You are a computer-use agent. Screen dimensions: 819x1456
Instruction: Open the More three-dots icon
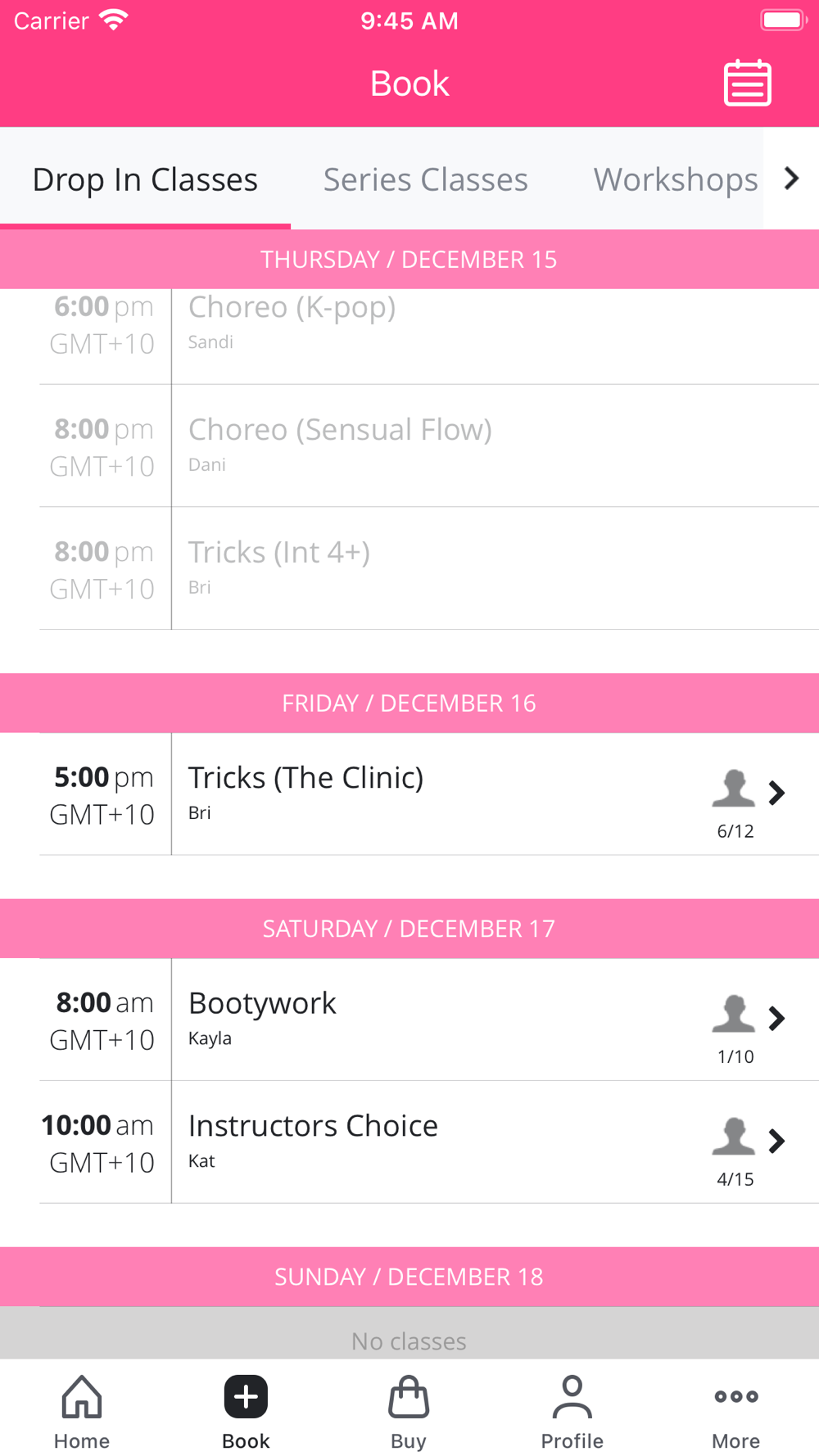[736, 1396]
